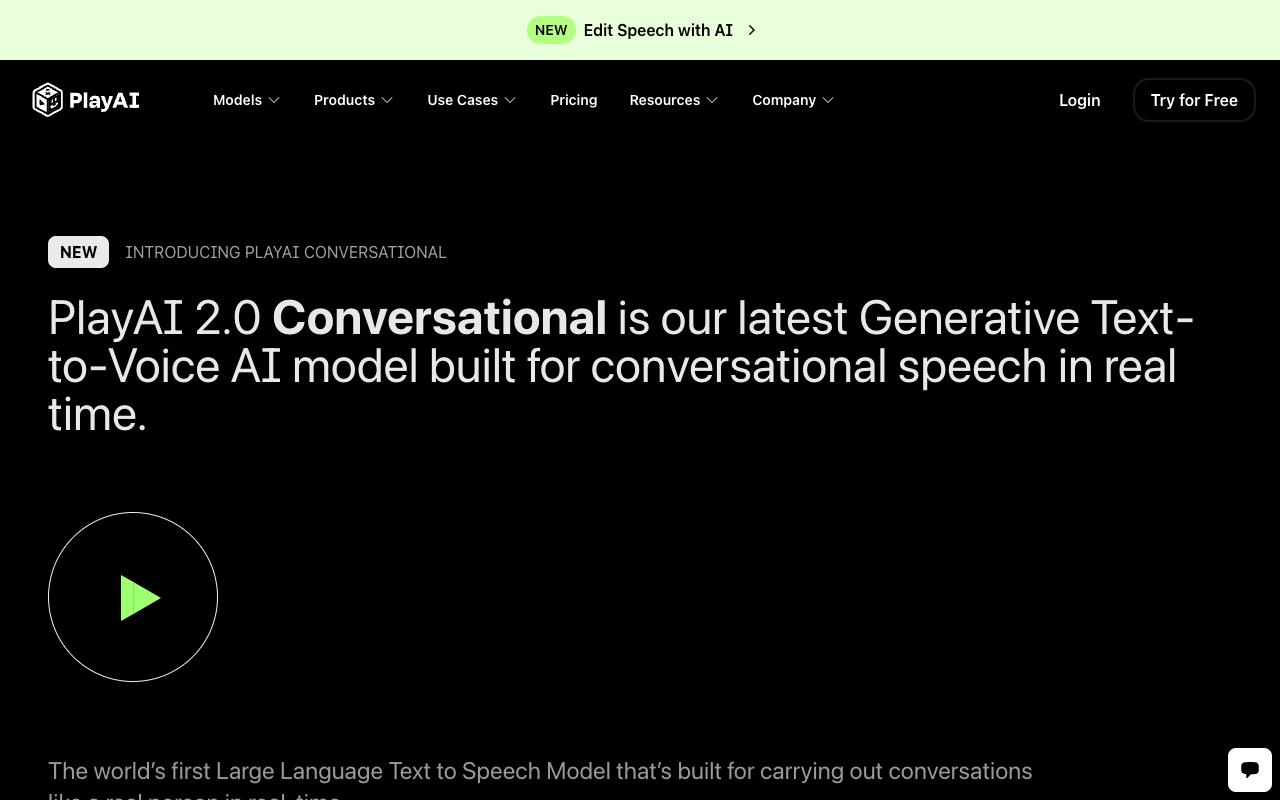This screenshot has height=800, width=1280.
Task: Click the Login link
Action: click(1080, 100)
